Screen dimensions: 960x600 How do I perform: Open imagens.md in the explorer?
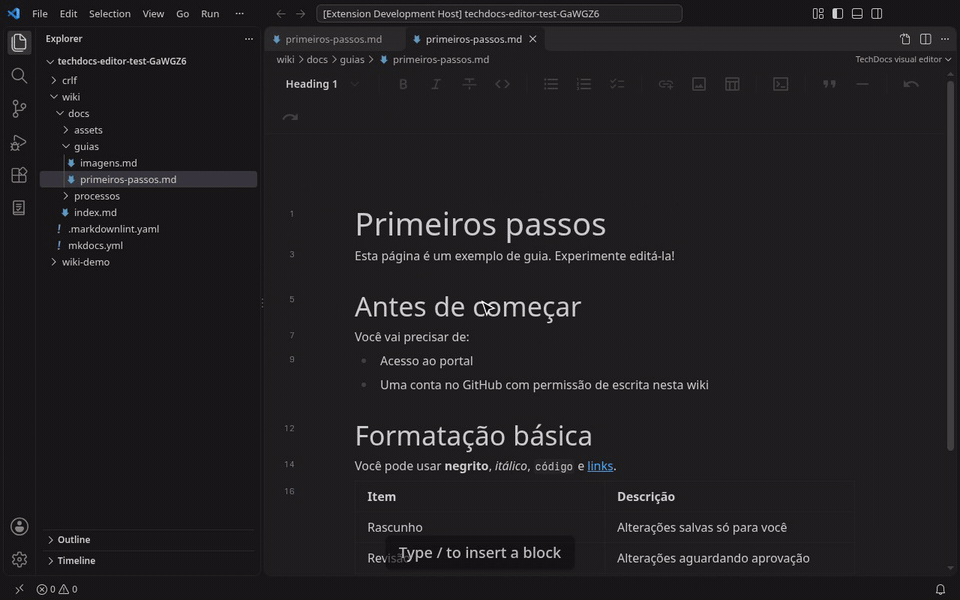point(148,163)
